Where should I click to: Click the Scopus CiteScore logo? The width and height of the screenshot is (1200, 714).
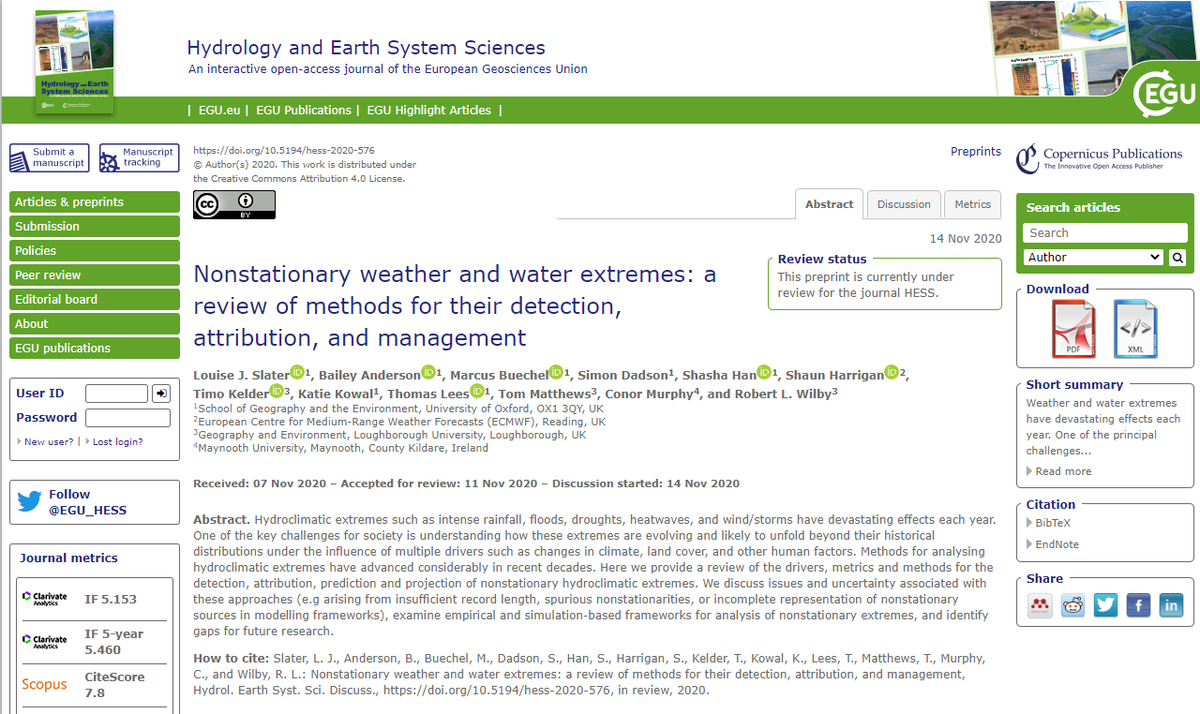point(45,685)
